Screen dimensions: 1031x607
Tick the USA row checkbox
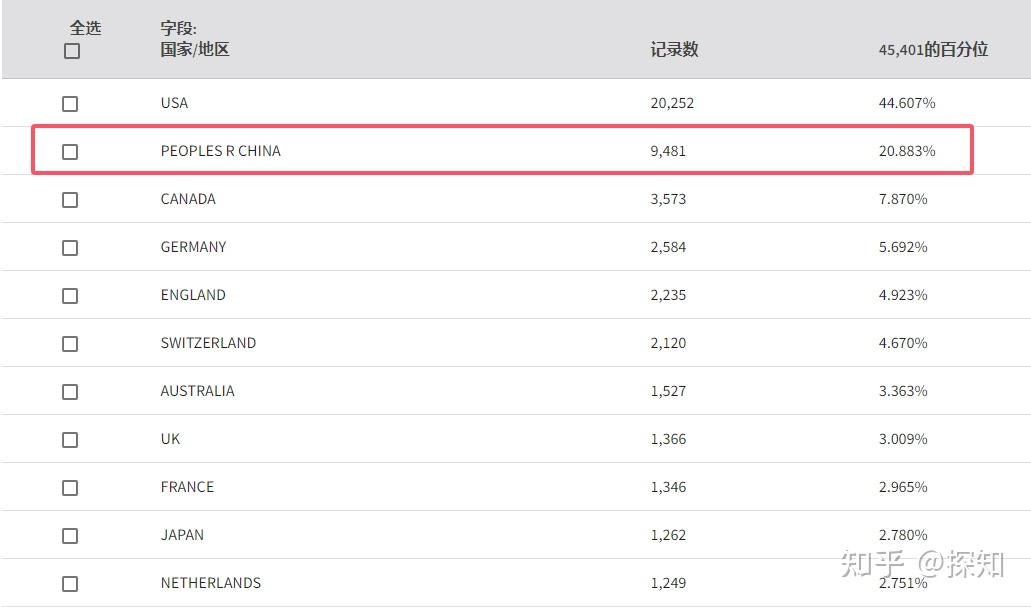coord(70,104)
